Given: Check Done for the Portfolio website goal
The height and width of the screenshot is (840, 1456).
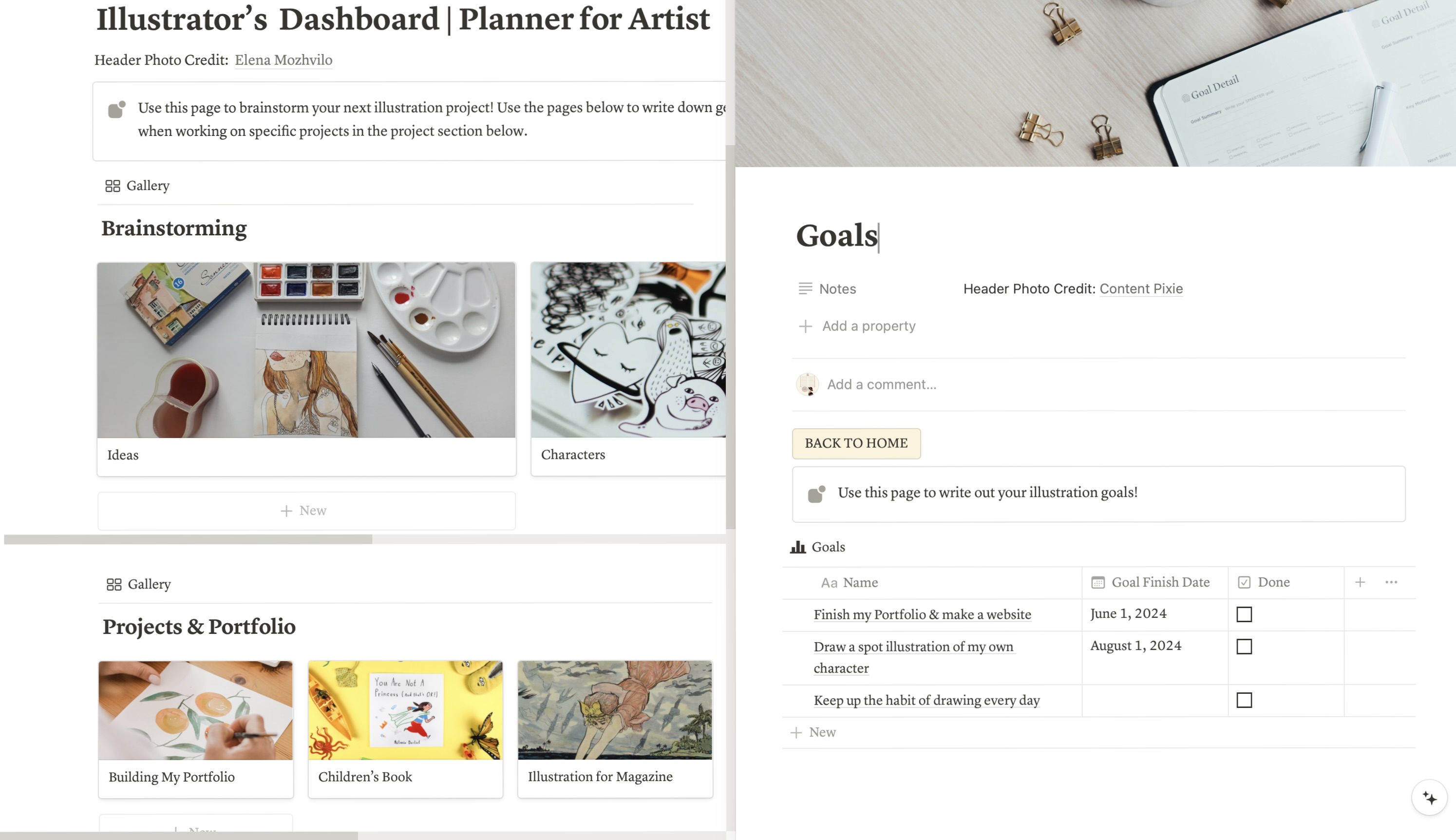Looking at the screenshot, I should click(x=1245, y=614).
